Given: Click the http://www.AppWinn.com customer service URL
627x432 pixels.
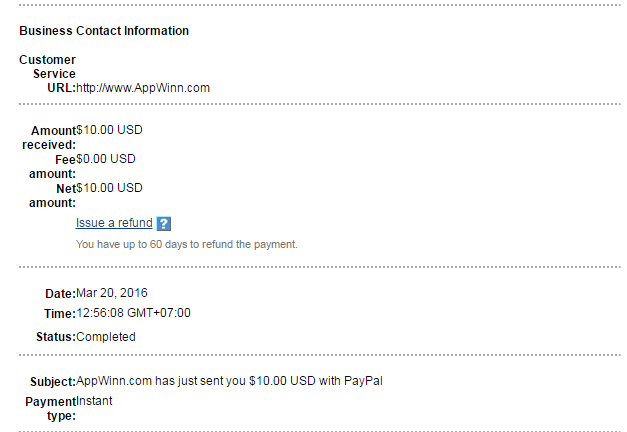Looking at the screenshot, I should pos(143,88).
